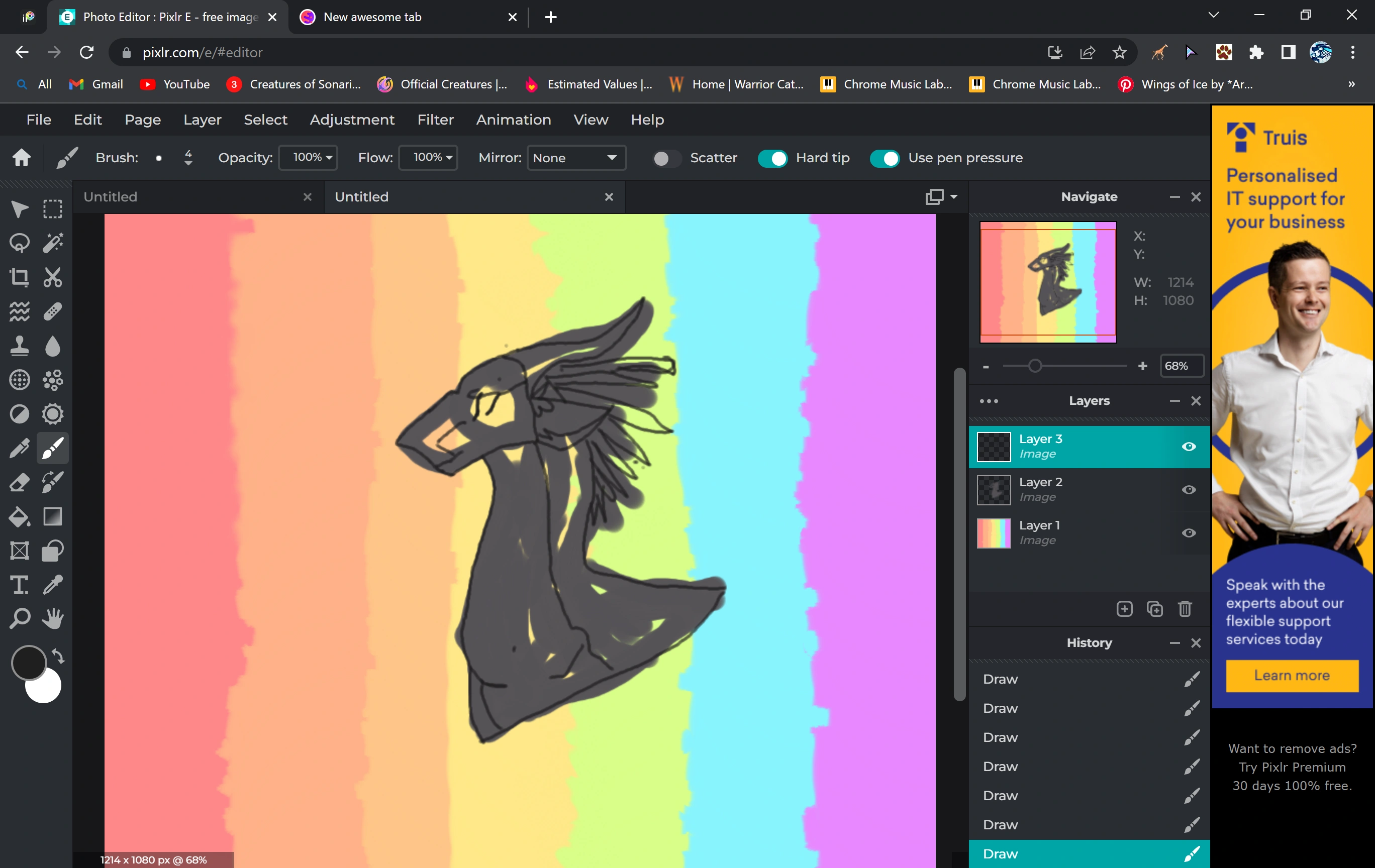The image size is (1375, 868).
Task: Select the Paint Bucket fill tool
Action: click(x=20, y=517)
